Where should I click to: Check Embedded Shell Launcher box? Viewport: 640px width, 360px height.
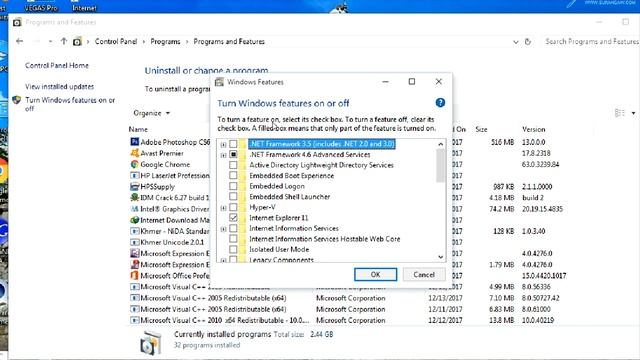(233, 196)
